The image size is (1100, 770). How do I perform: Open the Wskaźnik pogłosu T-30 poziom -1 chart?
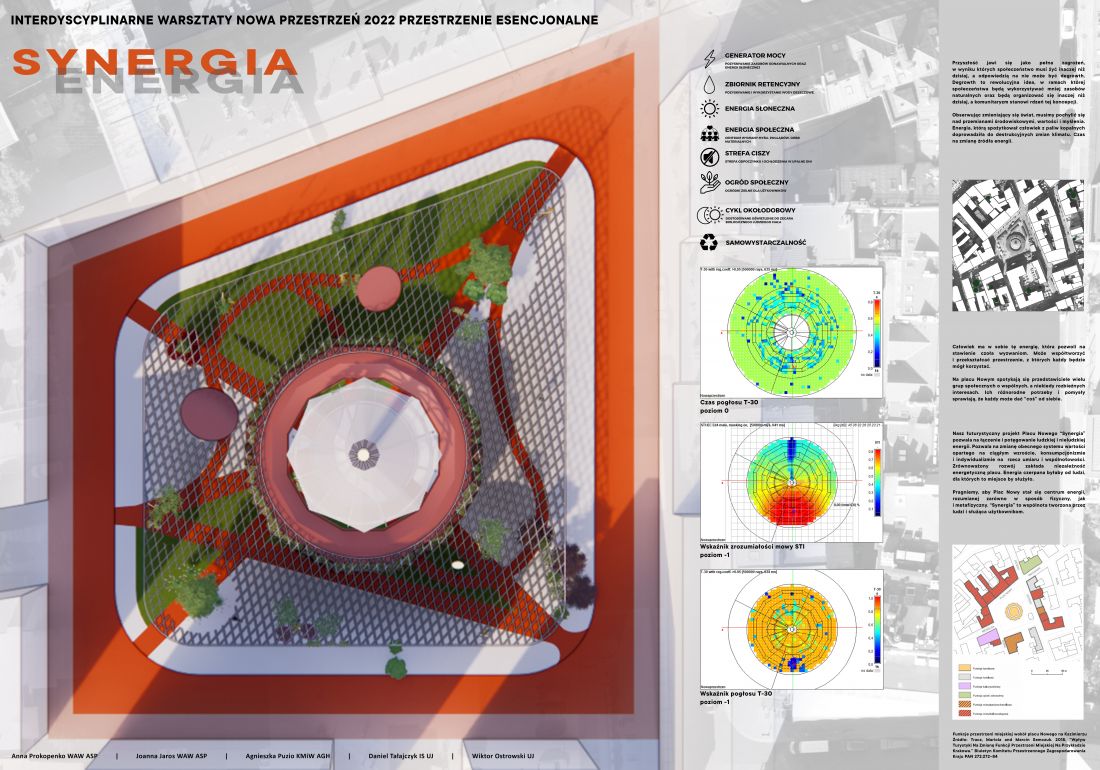[791, 628]
